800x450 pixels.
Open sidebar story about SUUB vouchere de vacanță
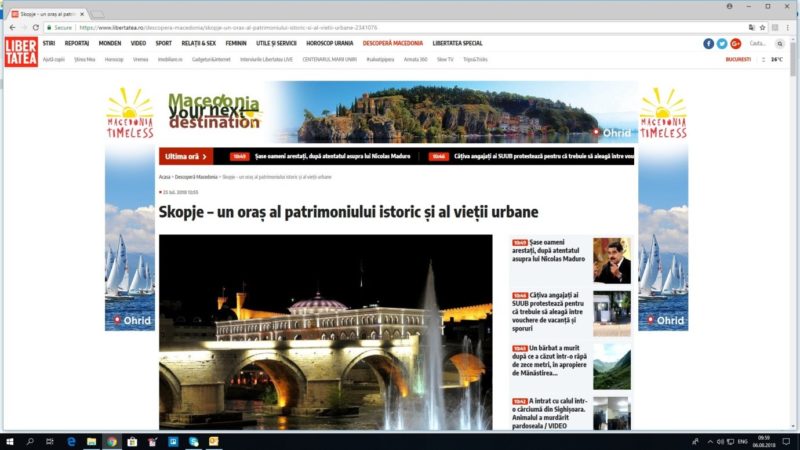[549, 312]
